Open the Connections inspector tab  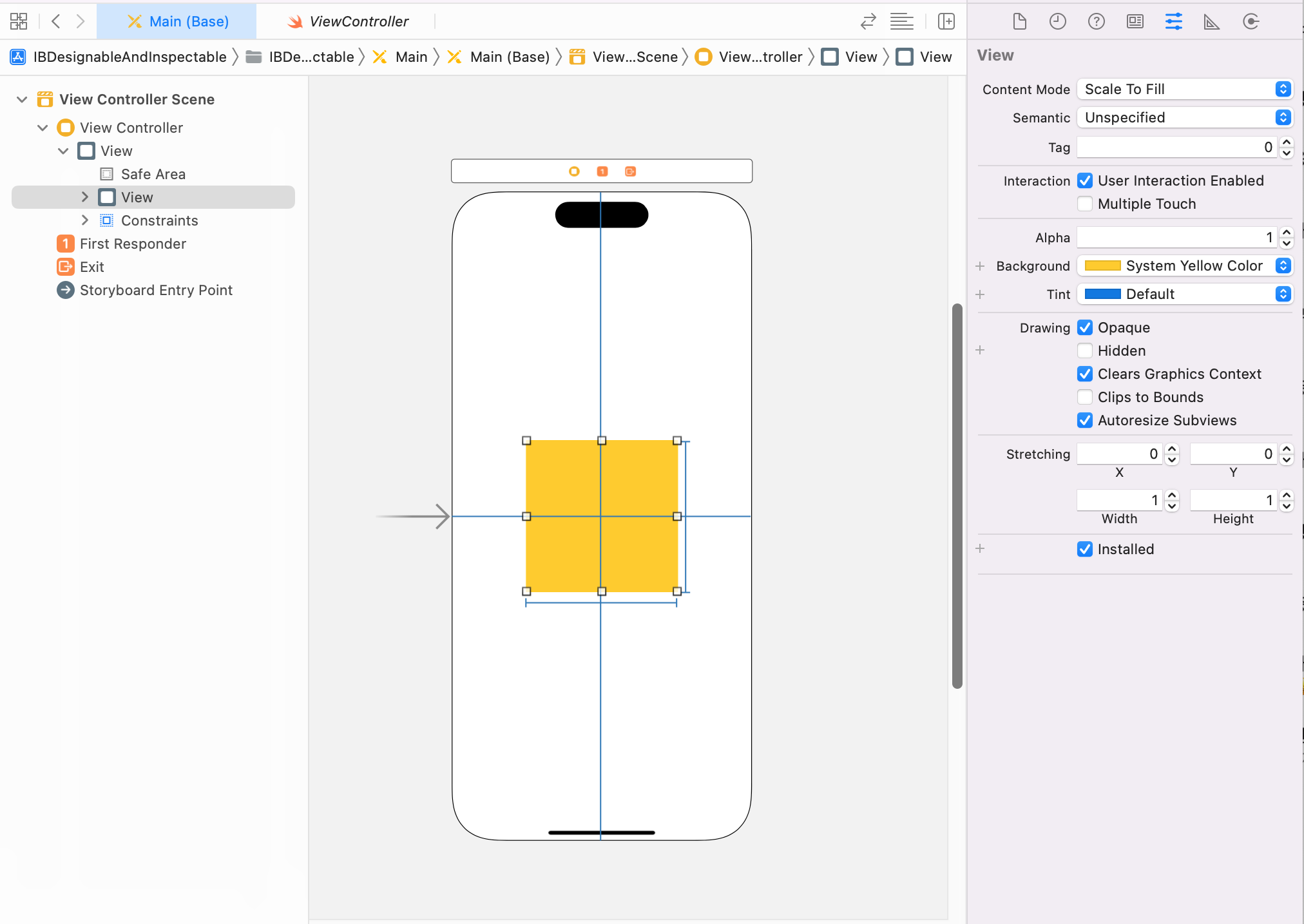(1251, 21)
